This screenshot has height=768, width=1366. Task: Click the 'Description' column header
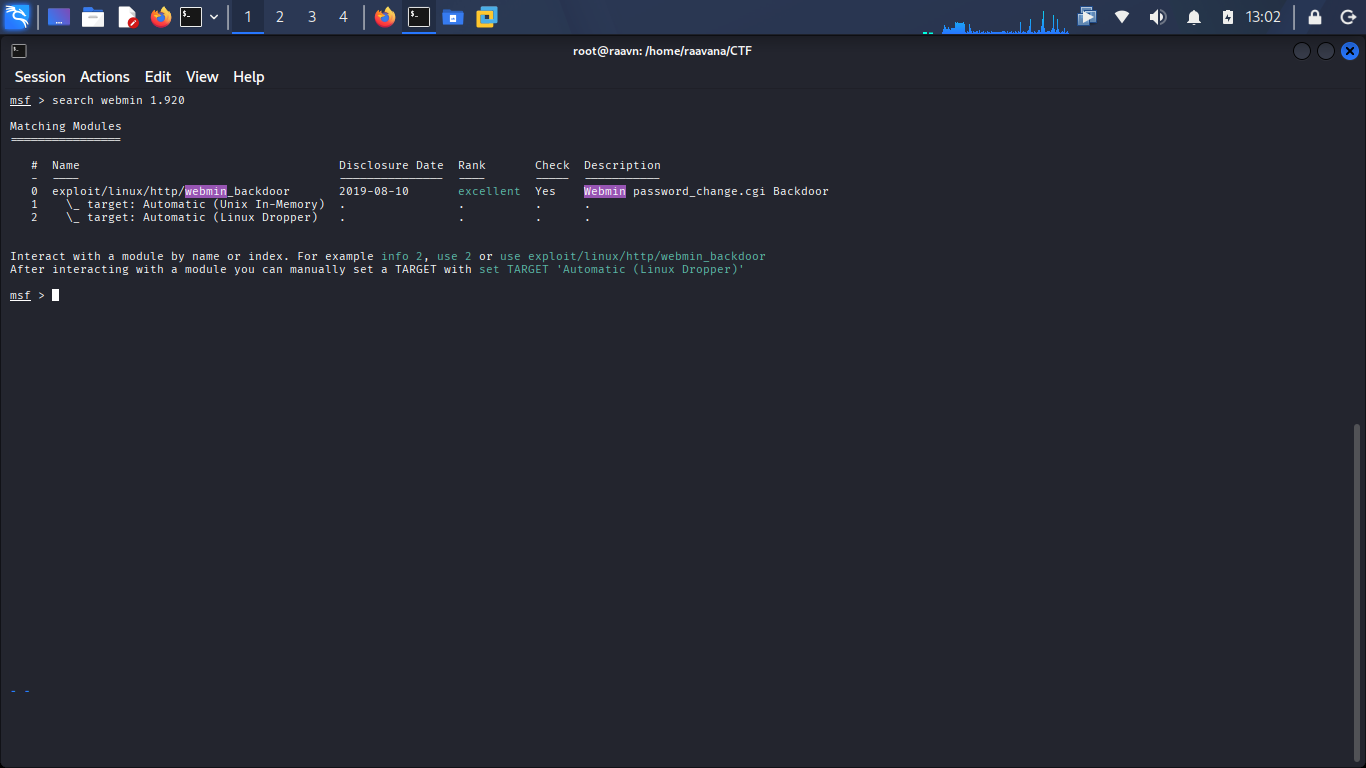(622, 165)
